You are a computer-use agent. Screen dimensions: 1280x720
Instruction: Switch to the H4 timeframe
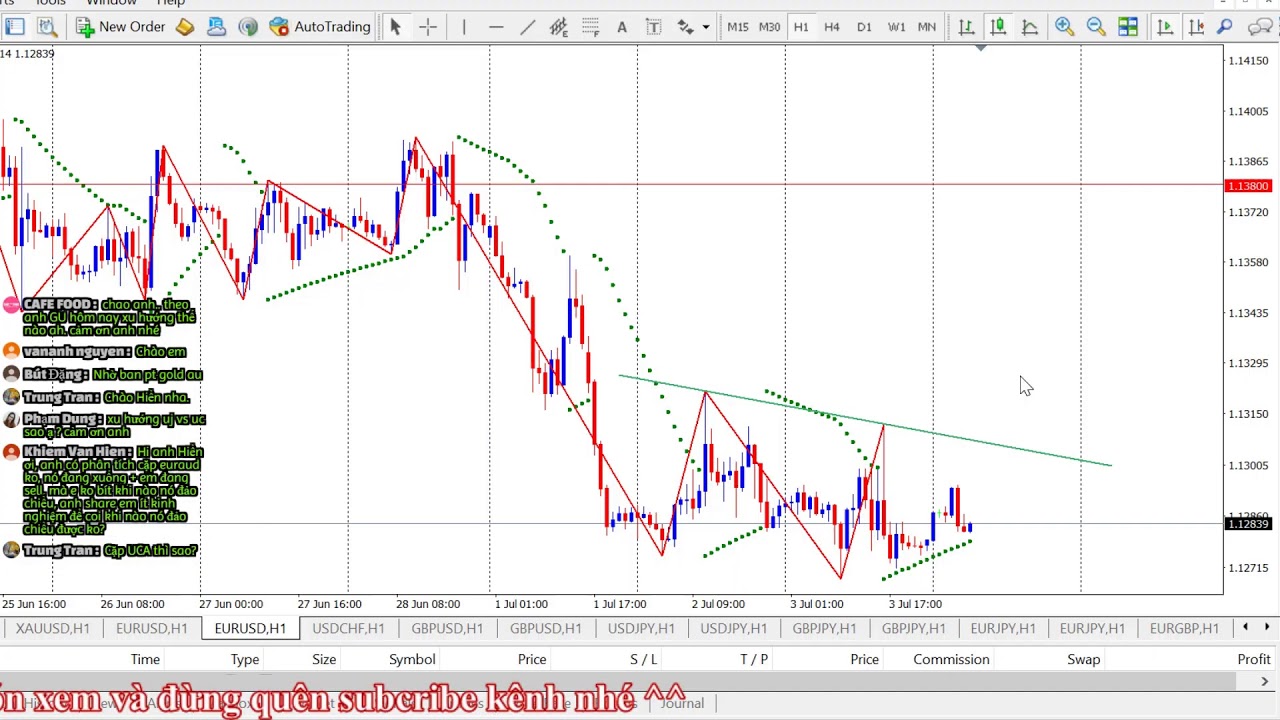click(832, 27)
